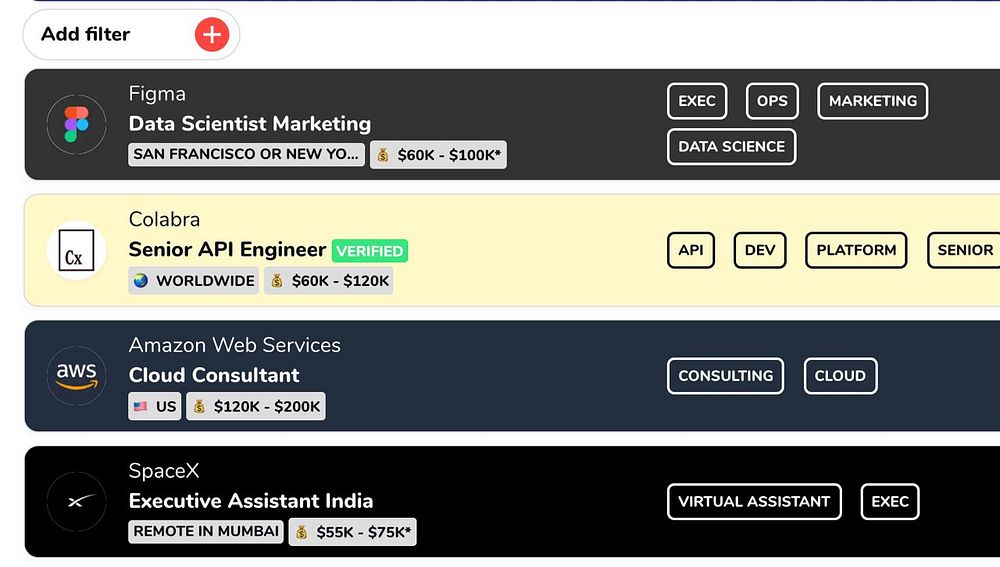Open the Figma company logo

77,124
